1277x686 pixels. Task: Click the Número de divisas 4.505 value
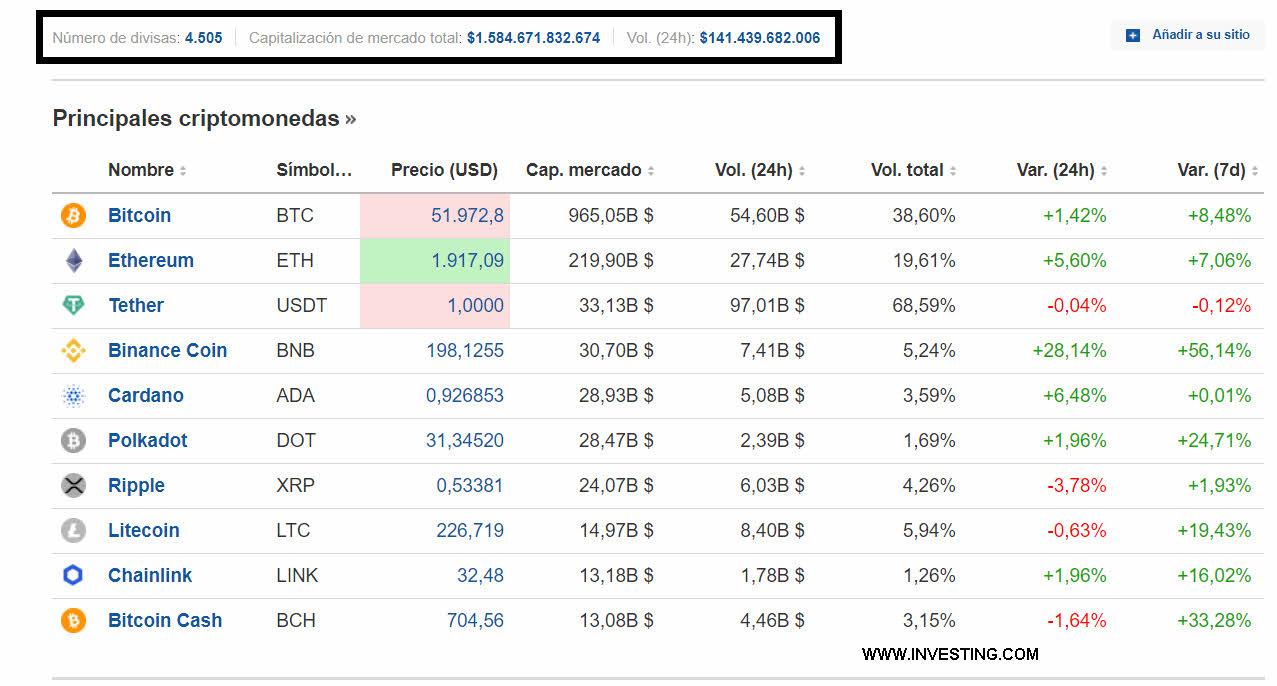[203, 38]
